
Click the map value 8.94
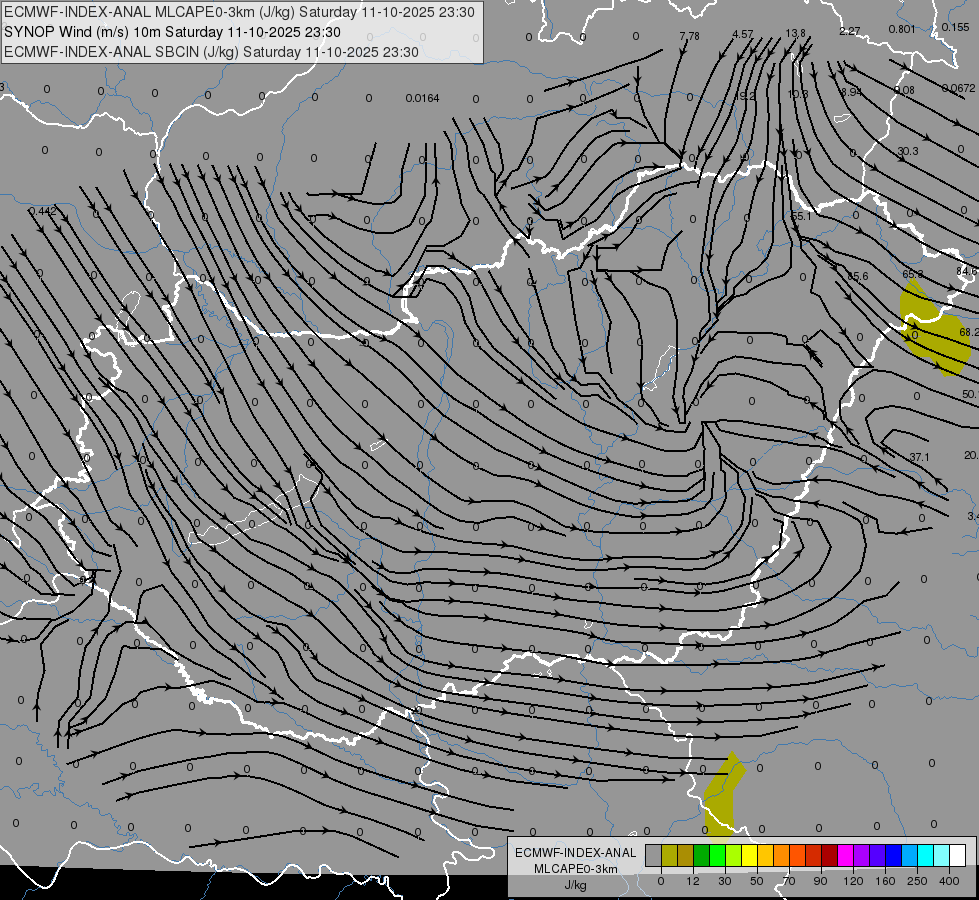coord(851,92)
